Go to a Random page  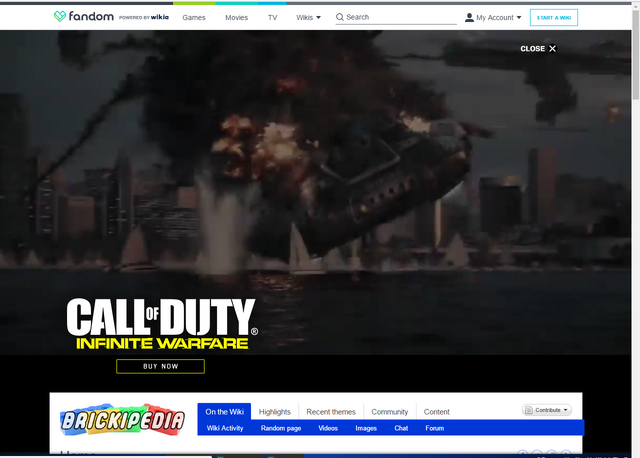coord(281,428)
